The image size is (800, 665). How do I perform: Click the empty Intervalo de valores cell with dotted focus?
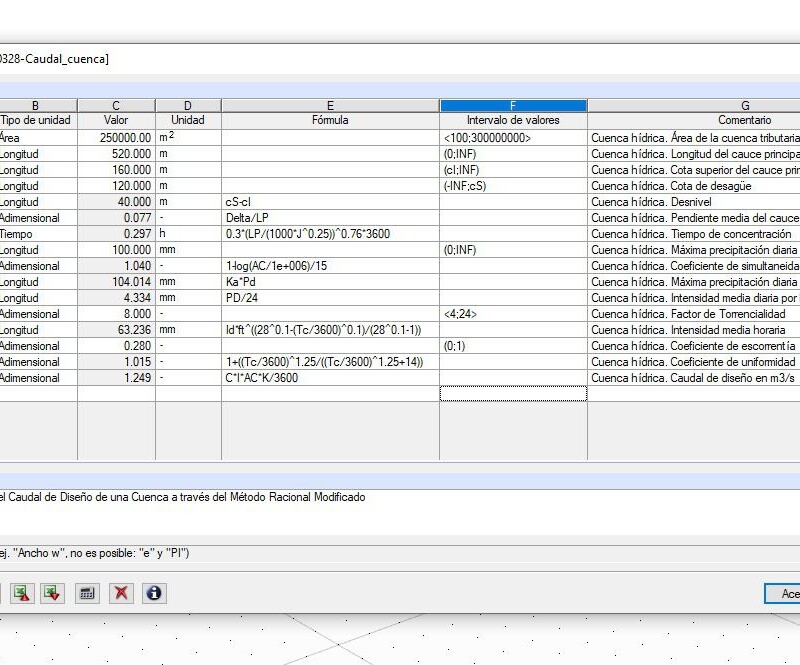(x=513, y=393)
